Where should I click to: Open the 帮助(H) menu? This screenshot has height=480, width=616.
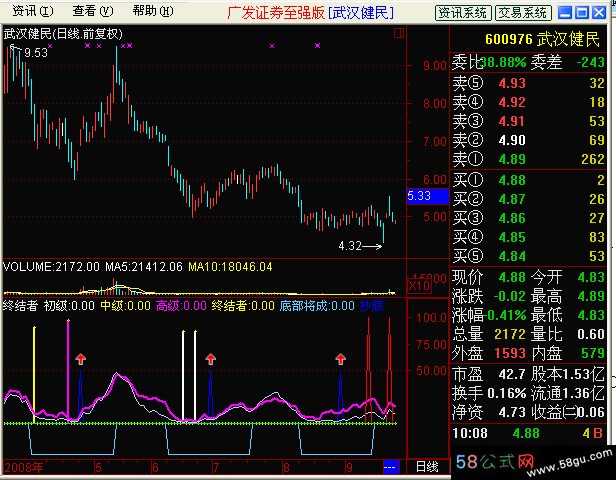[x=153, y=11]
